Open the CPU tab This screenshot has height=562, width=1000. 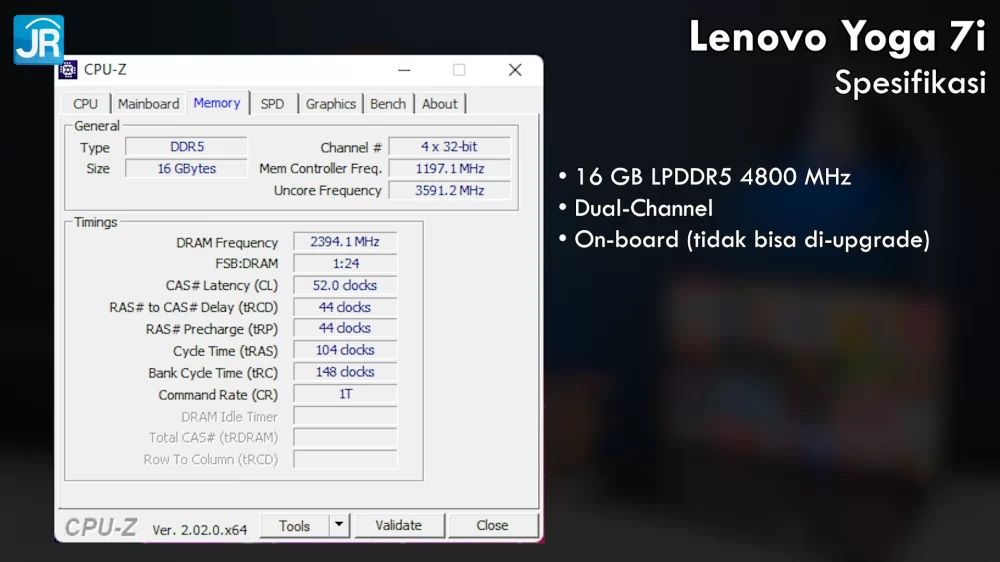point(85,104)
